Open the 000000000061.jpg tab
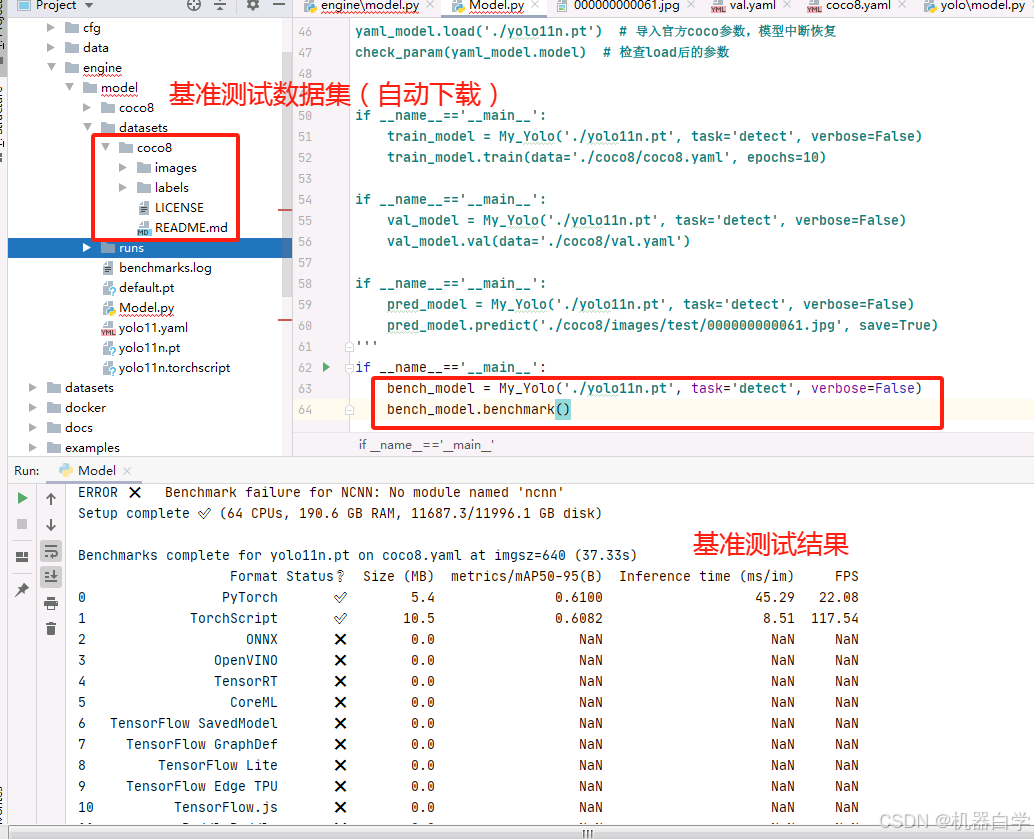This screenshot has width=1034, height=839. (626, 5)
